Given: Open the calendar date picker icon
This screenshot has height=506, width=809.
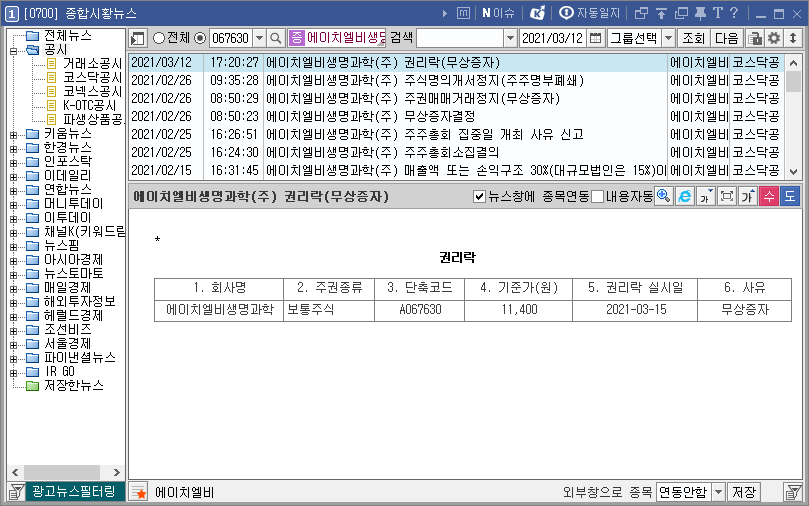Looking at the screenshot, I should click(595, 38).
